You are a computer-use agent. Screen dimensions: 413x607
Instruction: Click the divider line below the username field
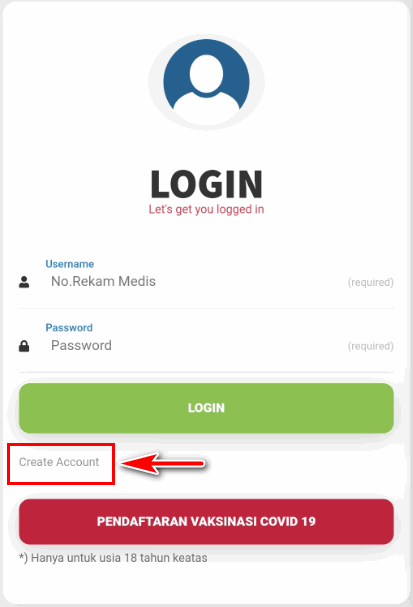(x=206, y=309)
